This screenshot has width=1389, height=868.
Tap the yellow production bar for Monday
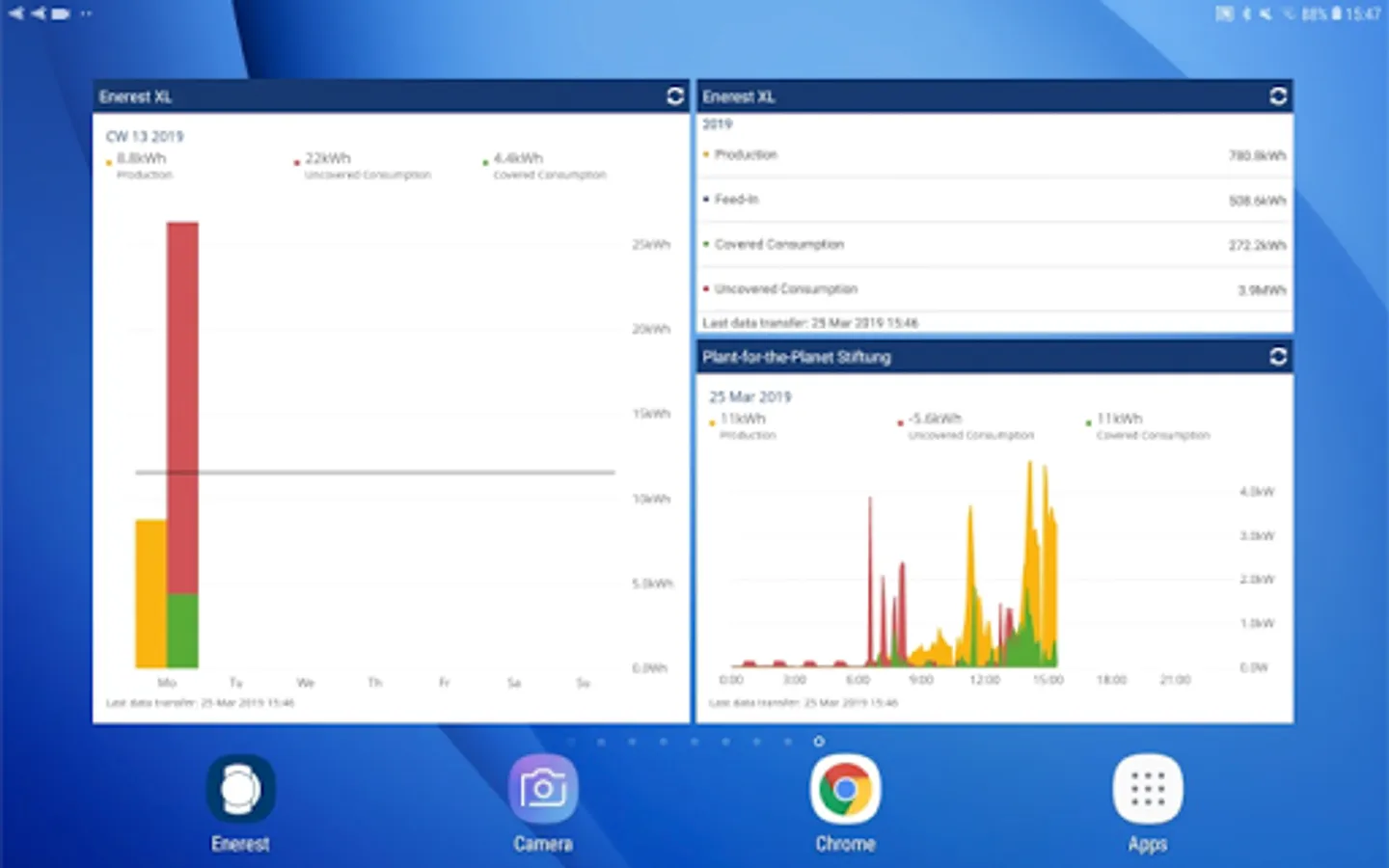[150, 593]
